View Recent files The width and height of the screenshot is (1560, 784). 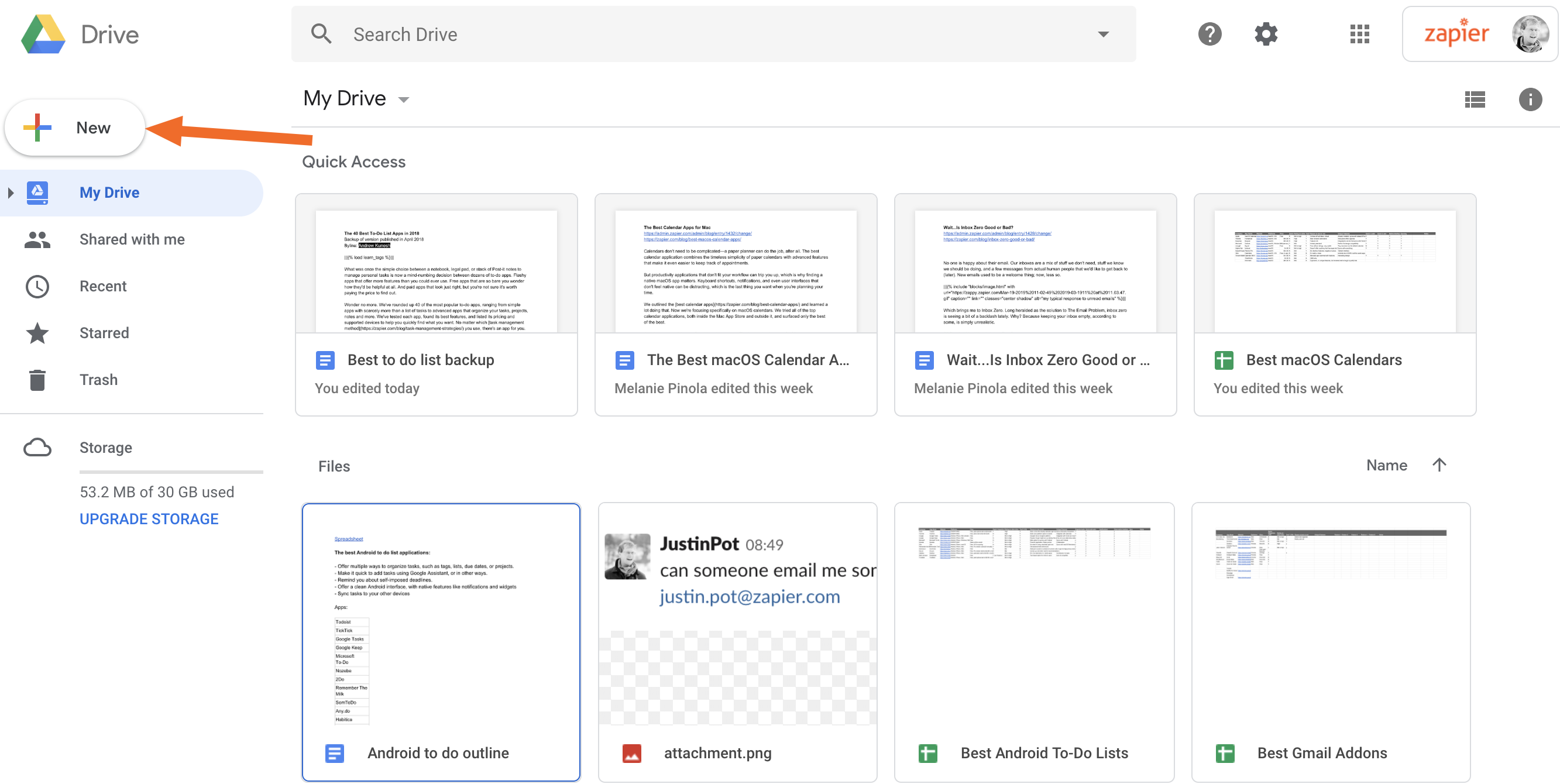pos(102,286)
